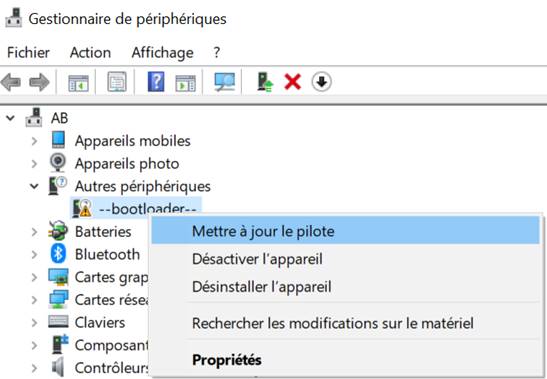This screenshot has width=547, height=379.
Task: Click the update driver green arrow icon
Action: tap(265, 82)
